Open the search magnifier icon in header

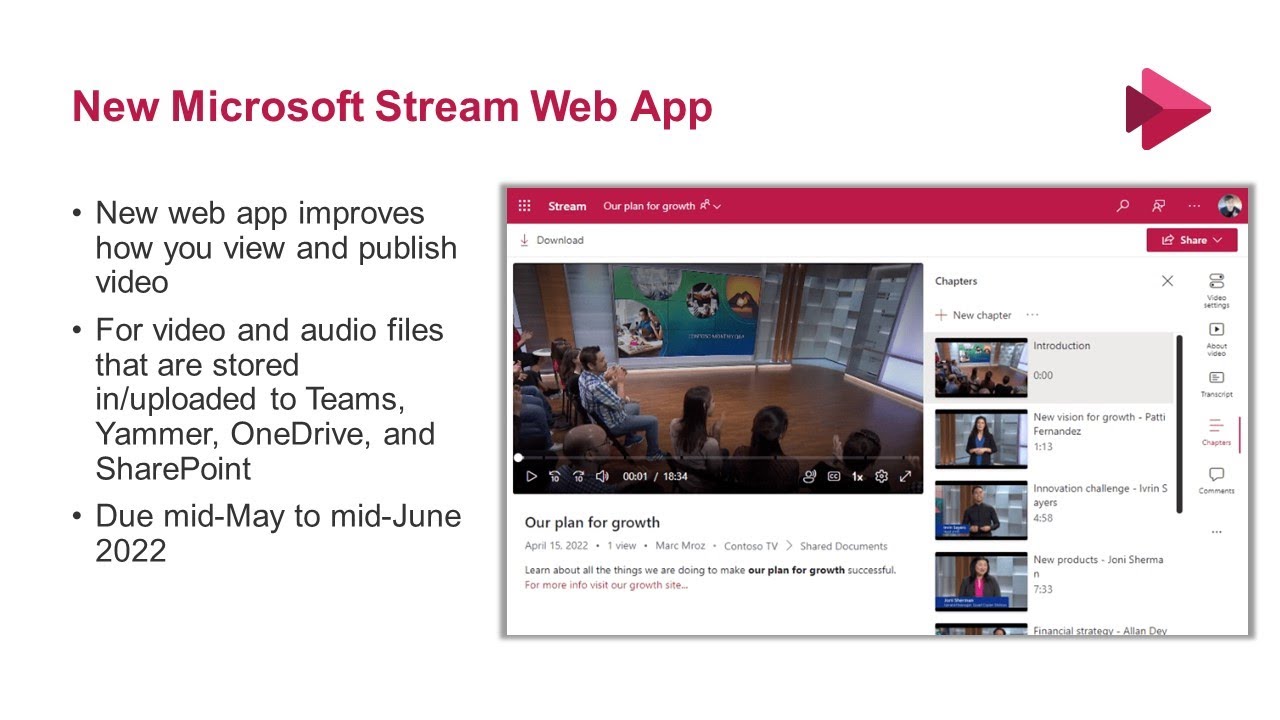1123,206
